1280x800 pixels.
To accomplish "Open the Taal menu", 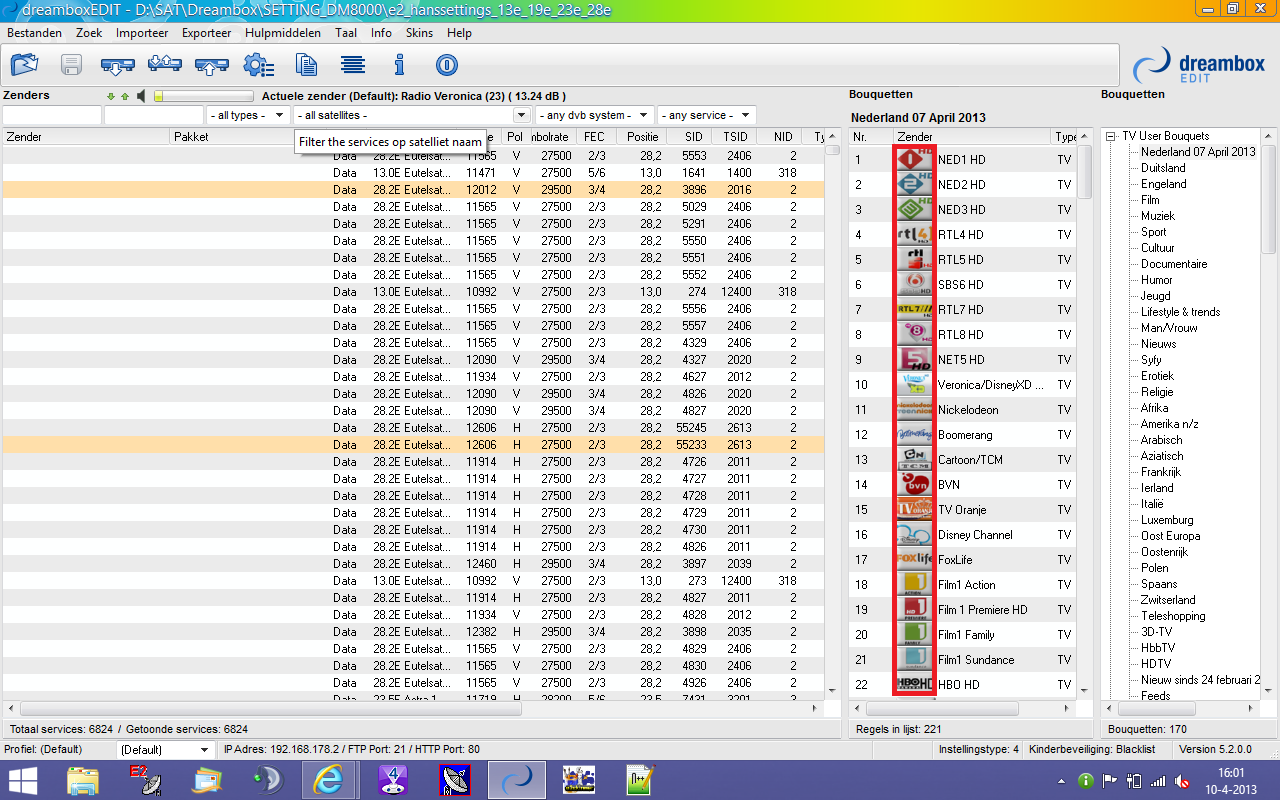I will click(346, 33).
